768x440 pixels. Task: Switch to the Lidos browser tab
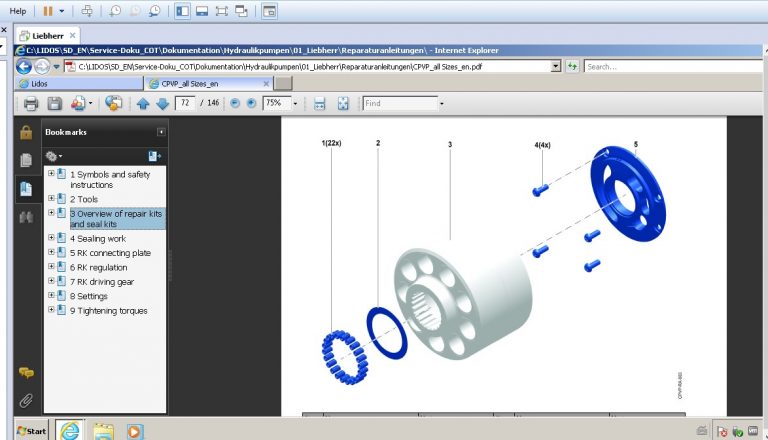79,84
